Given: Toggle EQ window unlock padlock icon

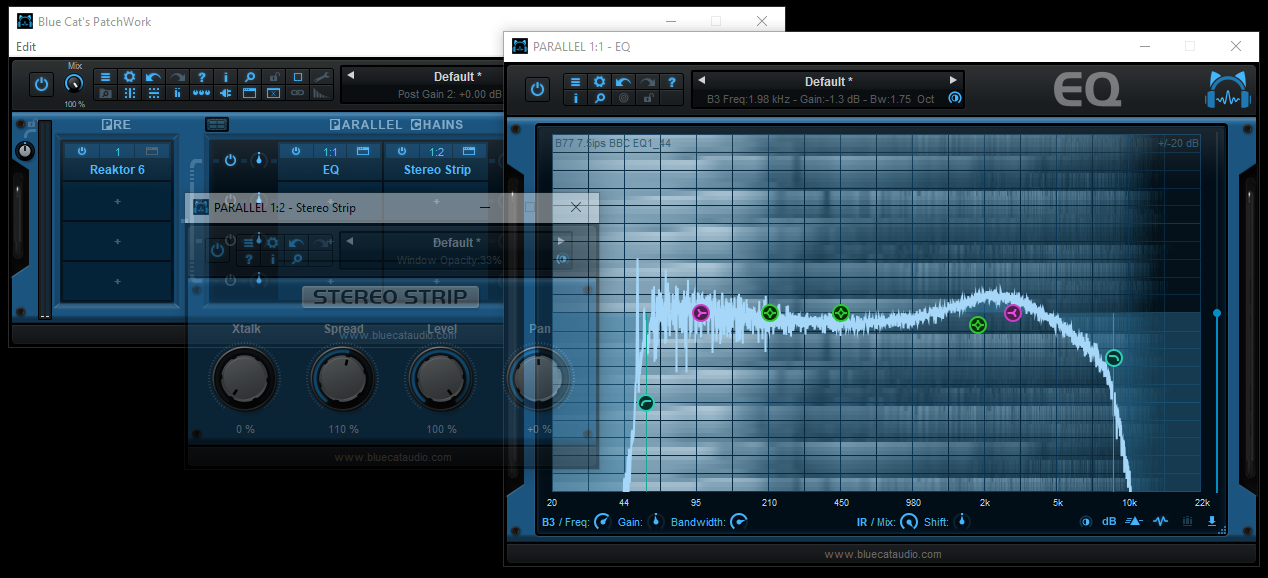Looking at the screenshot, I should pyautogui.click(x=648, y=98).
